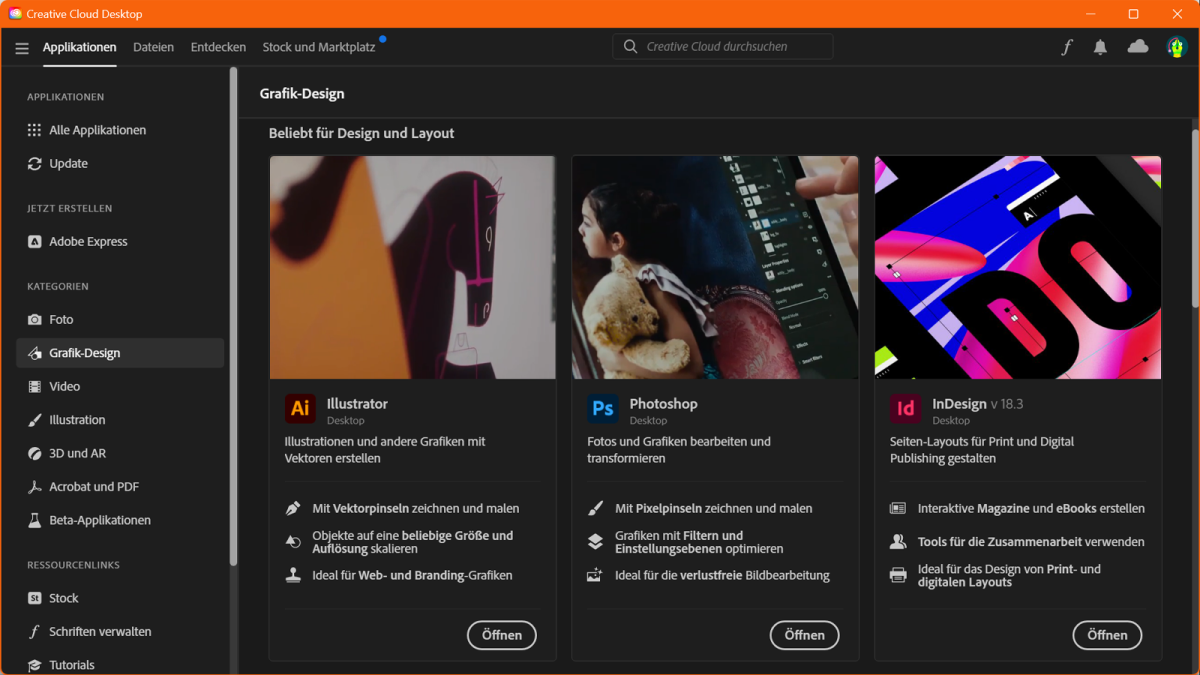Open Photoshop with its Öffnen button
Viewport: 1200px width, 675px height.
click(x=805, y=635)
